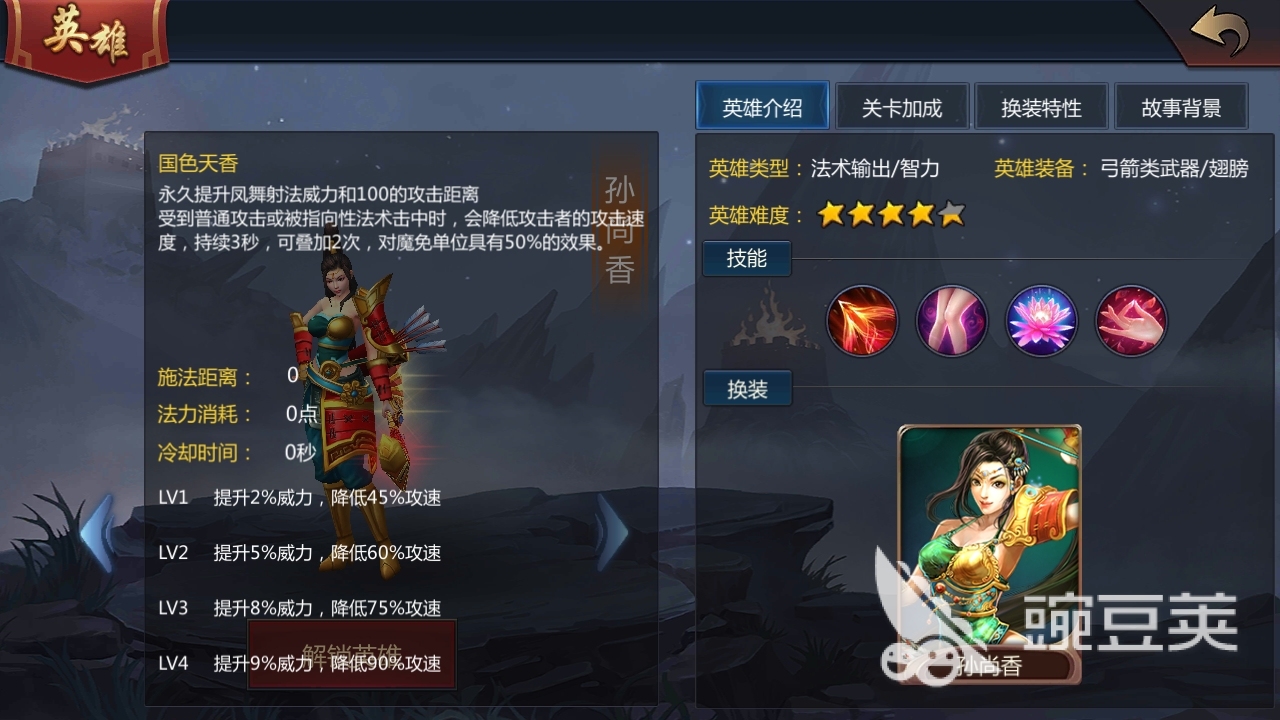
Task: Go back with the return arrow
Action: point(1218,35)
